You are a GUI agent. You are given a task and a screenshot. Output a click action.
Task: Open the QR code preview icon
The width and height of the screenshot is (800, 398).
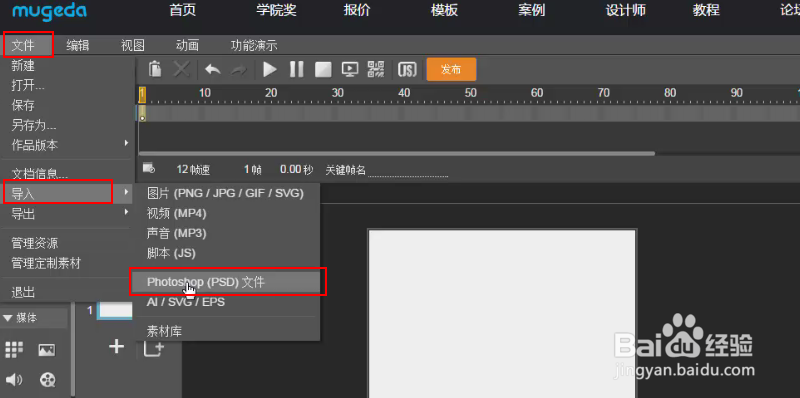376,69
